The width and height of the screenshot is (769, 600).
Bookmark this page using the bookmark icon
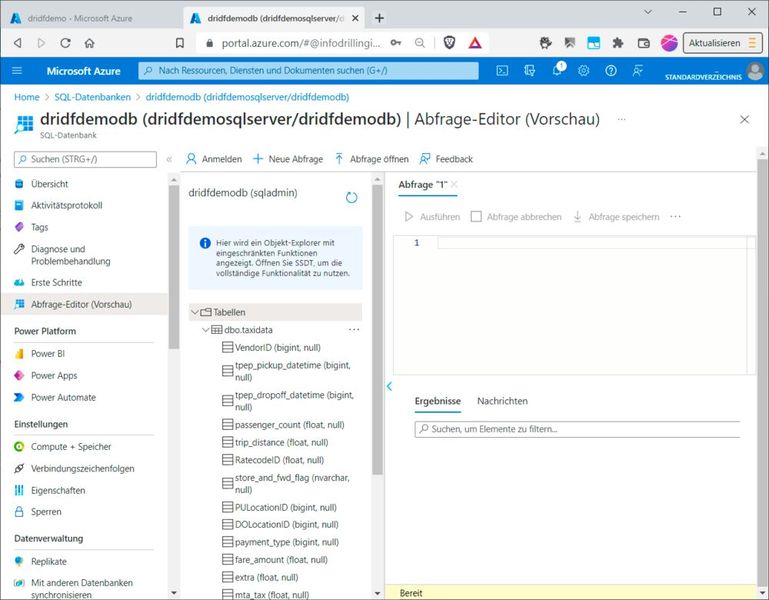pos(180,43)
